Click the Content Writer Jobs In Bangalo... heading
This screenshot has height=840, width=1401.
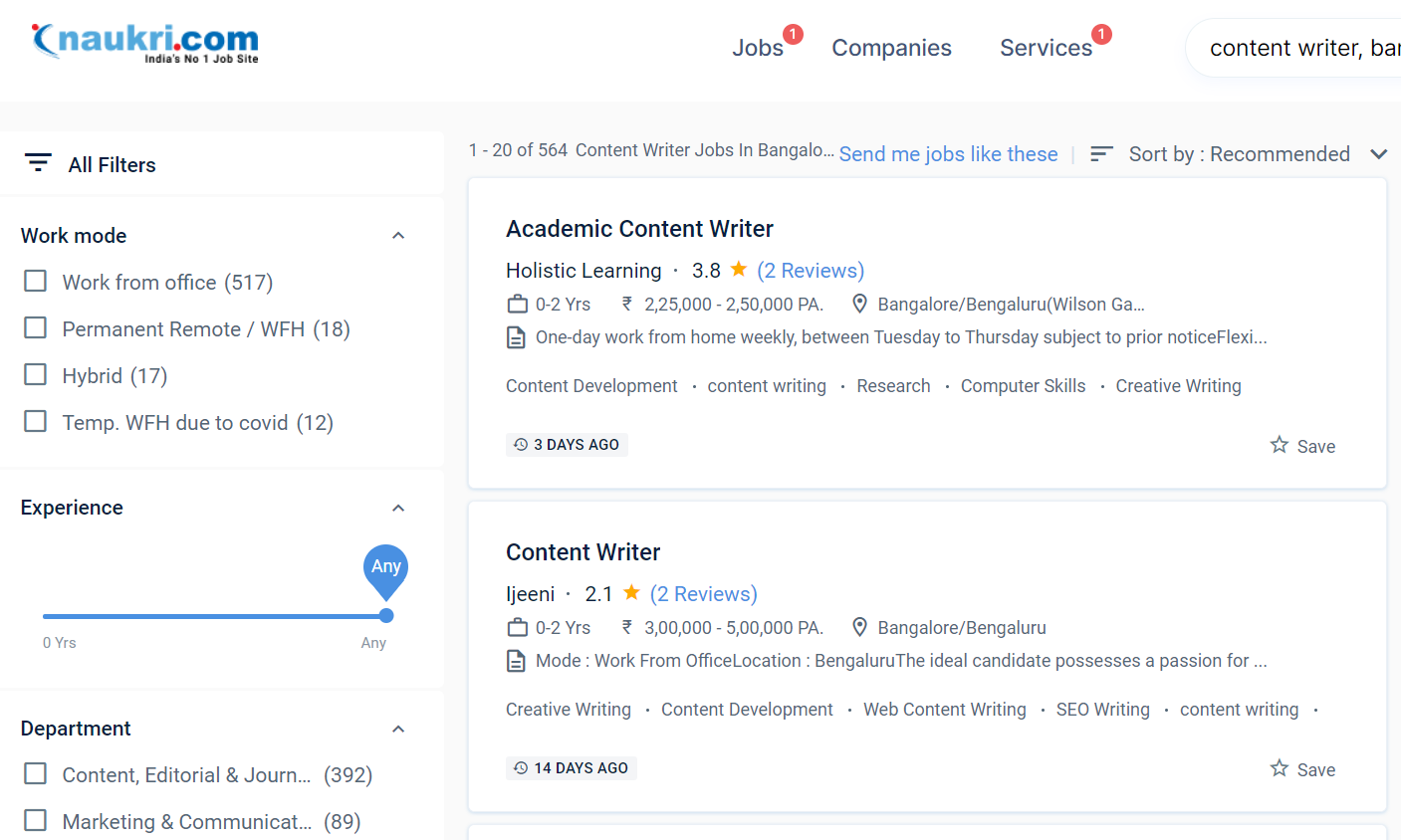pyautogui.click(x=705, y=150)
